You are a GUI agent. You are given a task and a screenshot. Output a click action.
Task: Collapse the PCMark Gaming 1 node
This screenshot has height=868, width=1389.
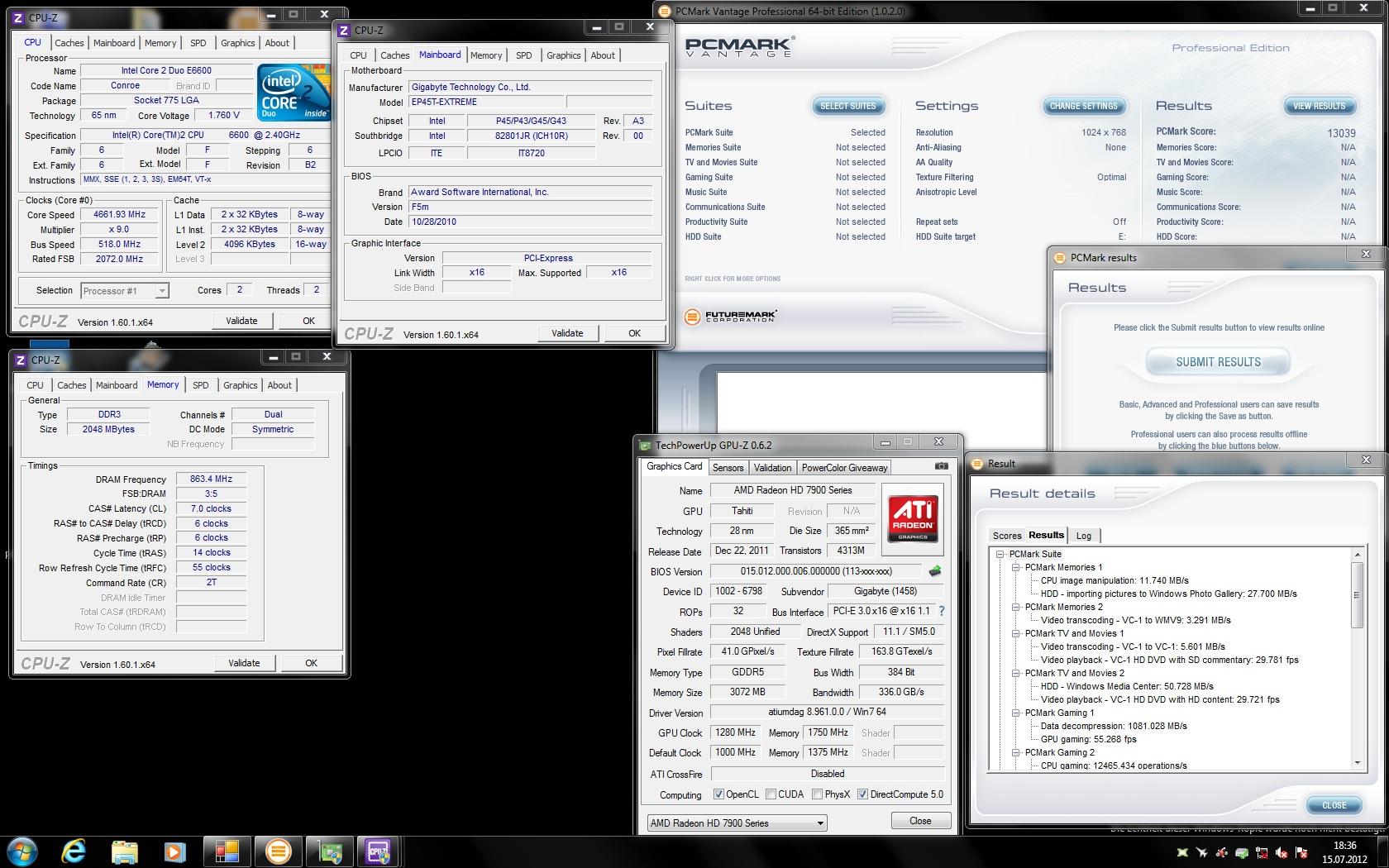[1015, 713]
